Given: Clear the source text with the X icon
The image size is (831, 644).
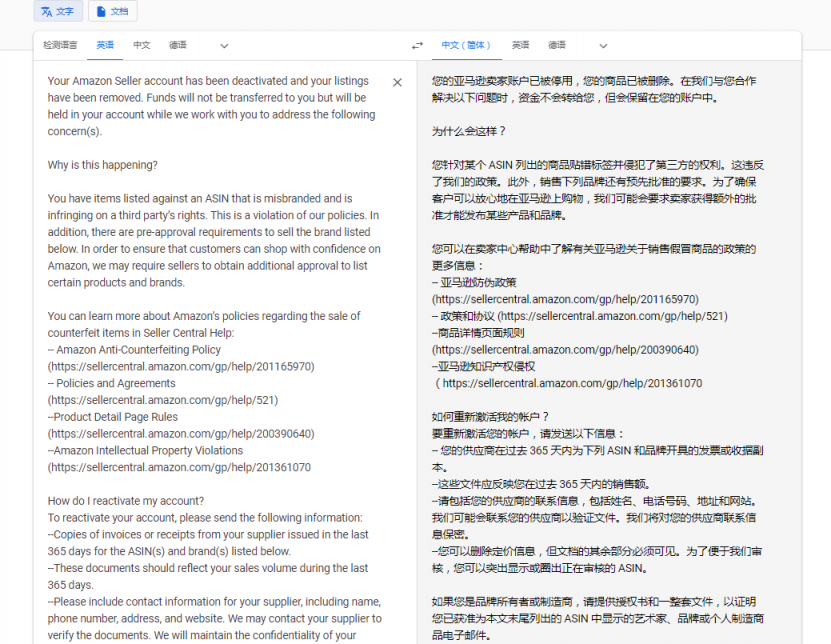Looking at the screenshot, I should tap(397, 82).
